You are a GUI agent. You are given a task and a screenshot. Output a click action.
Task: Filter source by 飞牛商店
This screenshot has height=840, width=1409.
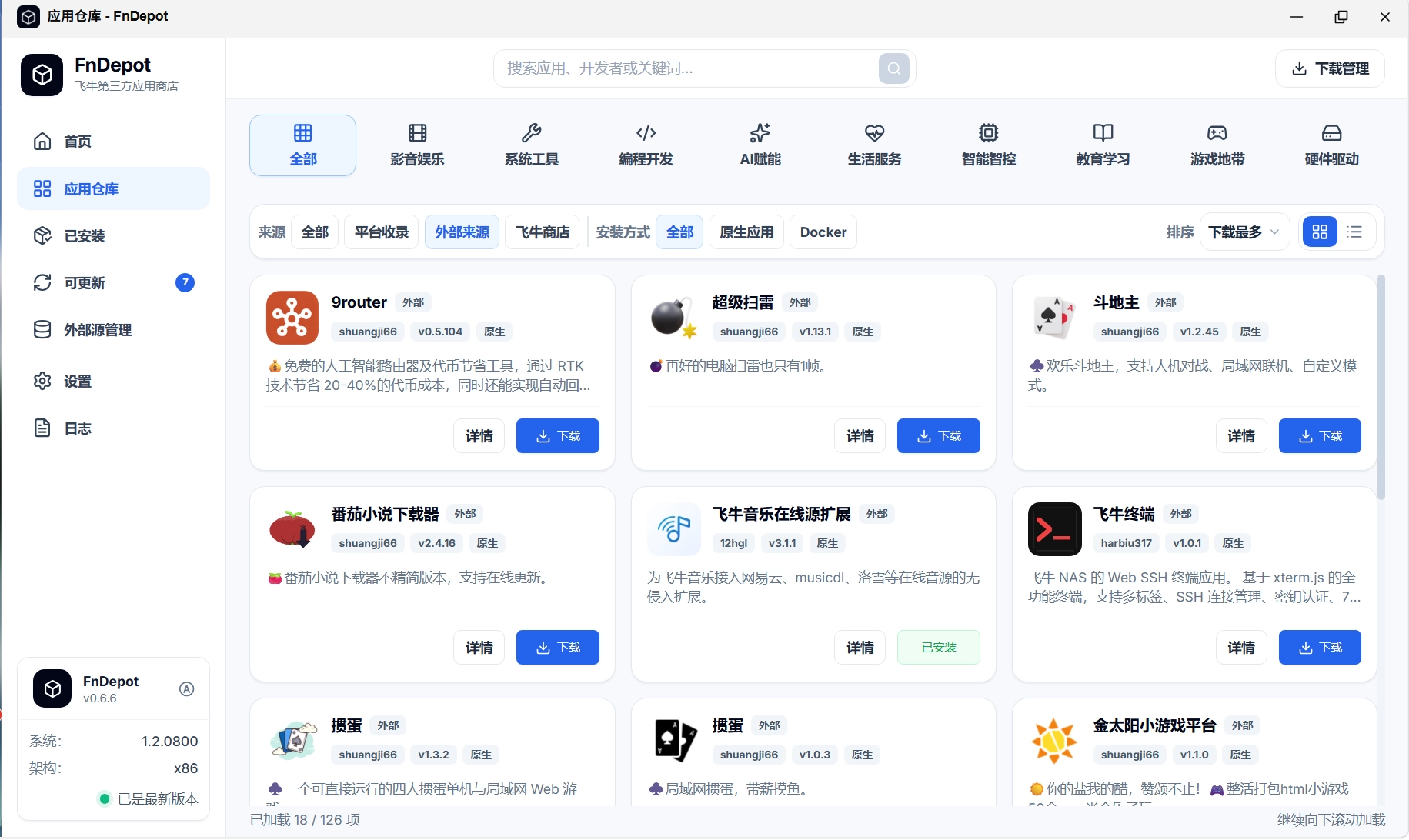(x=543, y=232)
